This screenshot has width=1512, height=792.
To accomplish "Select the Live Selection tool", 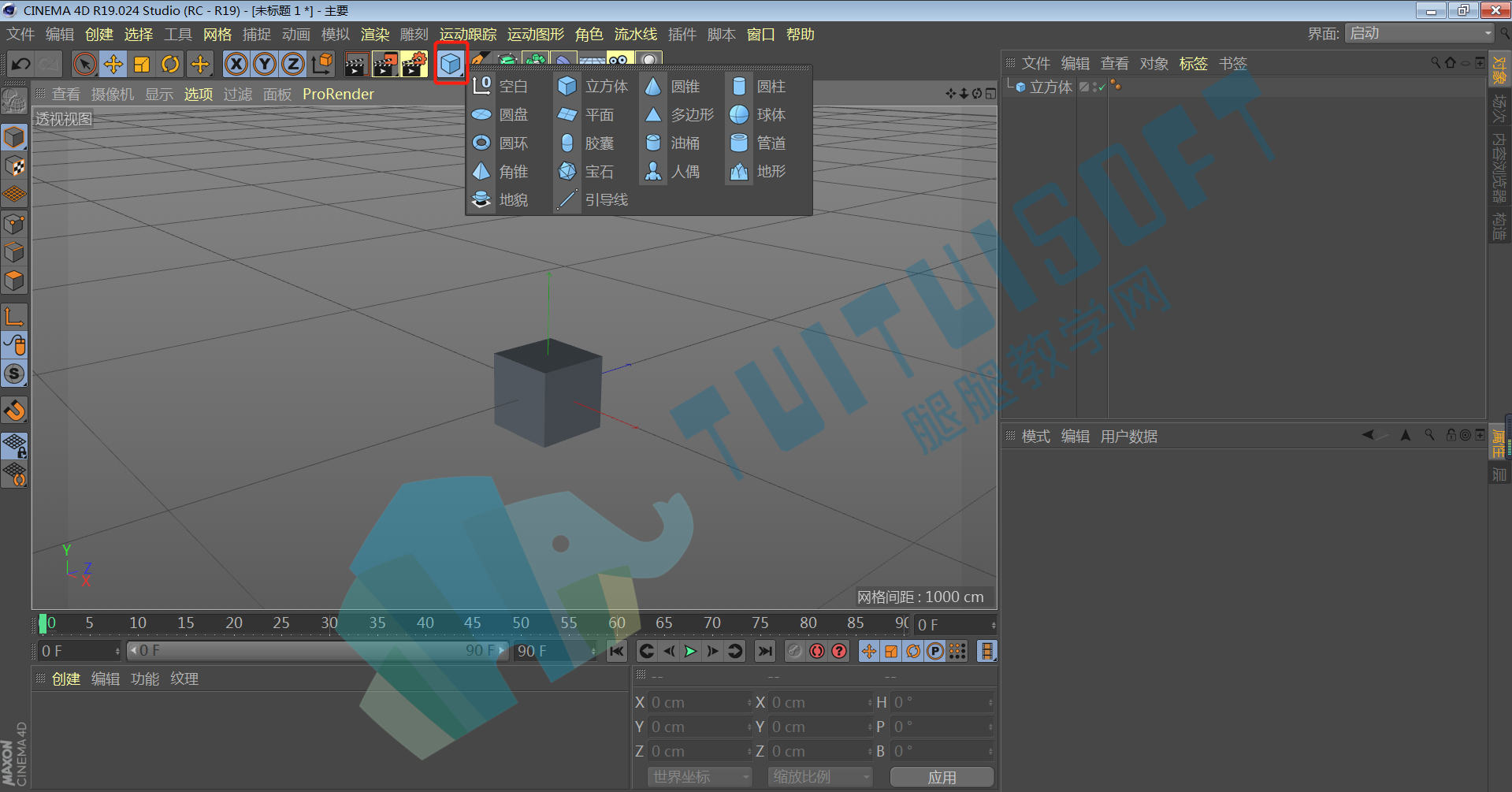I will pyautogui.click(x=84, y=64).
